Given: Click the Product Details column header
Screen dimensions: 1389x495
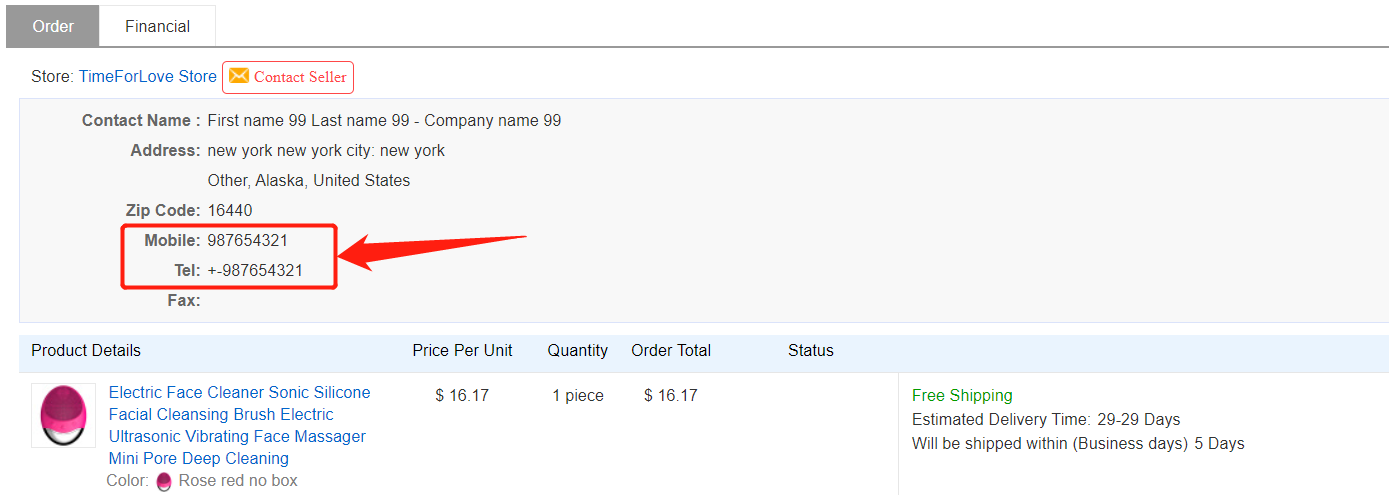Looking at the screenshot, I should tap(86, 350).
